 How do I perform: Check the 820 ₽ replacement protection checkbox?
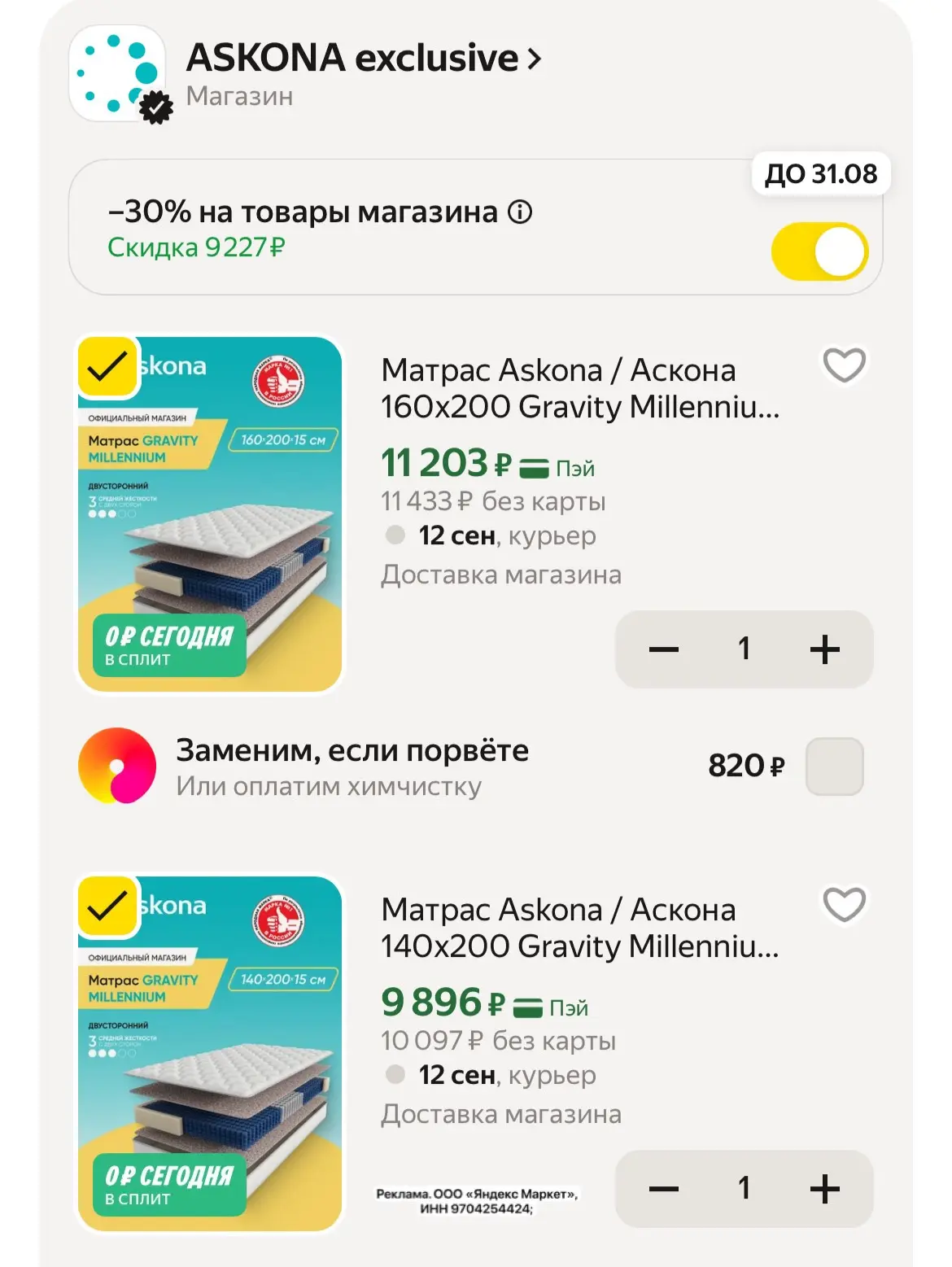tap(834, 767)
